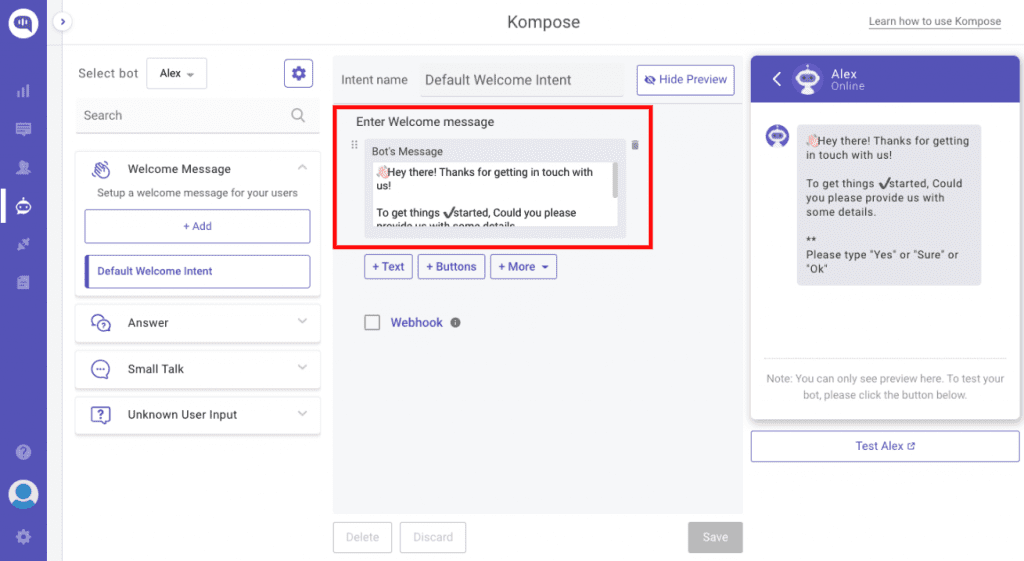This screenshot has height=561, width=1024.
Task: Click the bot settings gear button
Action: coord(298,73)
